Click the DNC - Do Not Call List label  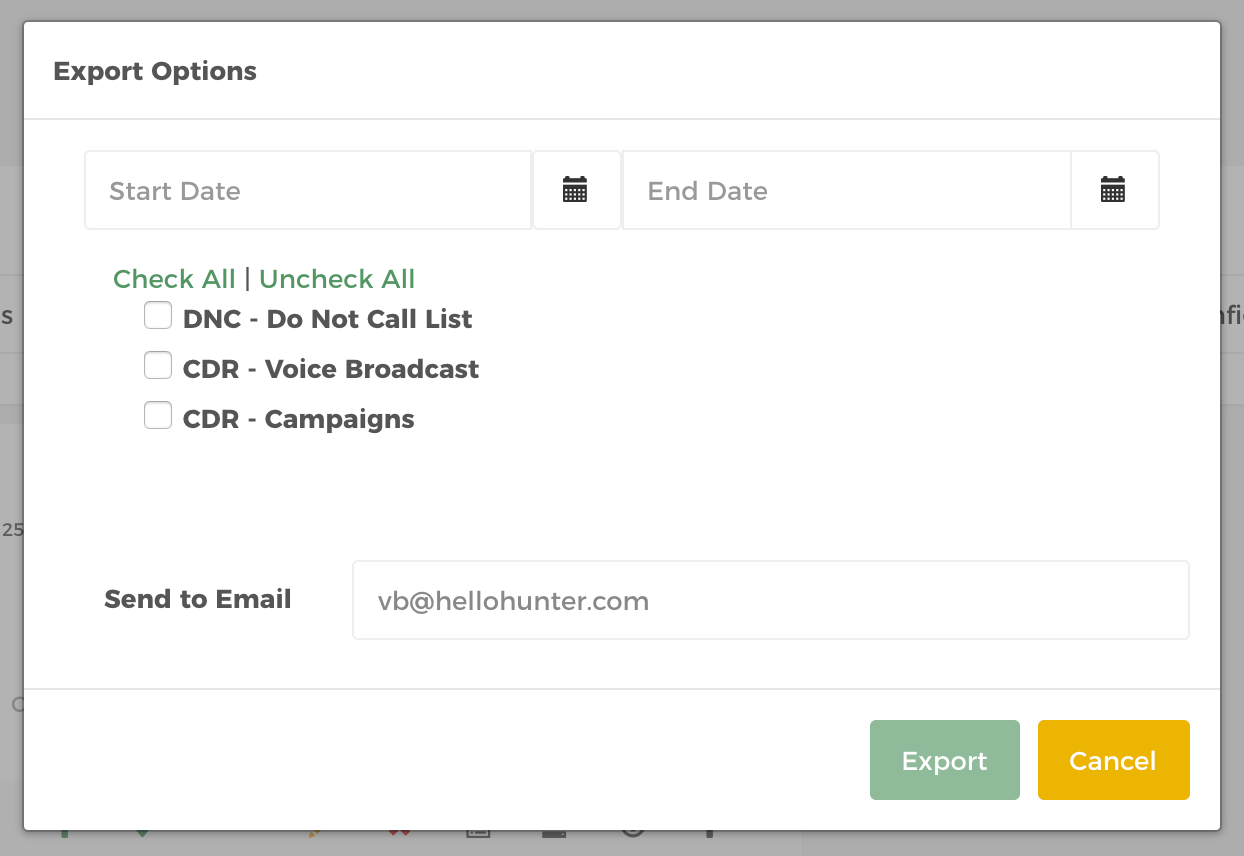[x=328, y=319]
